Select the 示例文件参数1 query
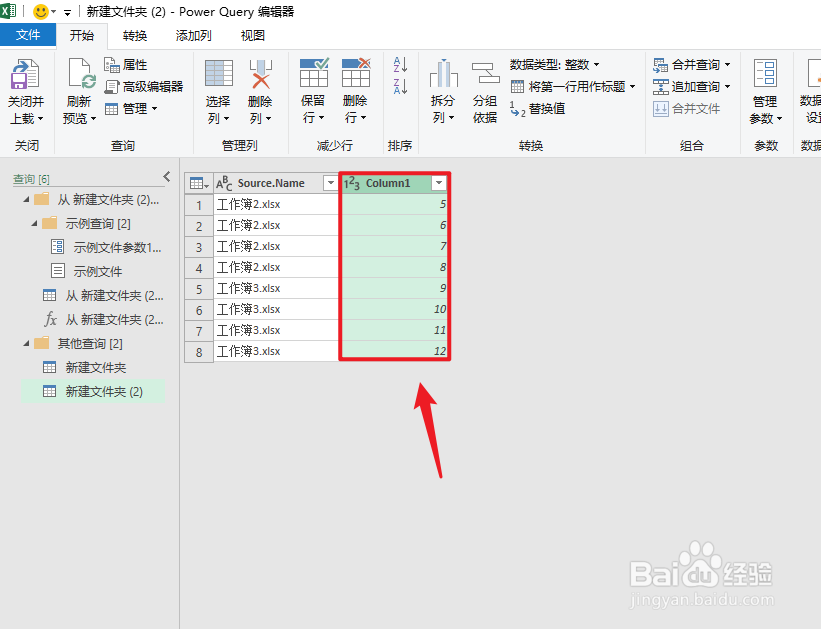Image resolution: width=821 pixels, height=629 pixels. click(x=106, y=247)
